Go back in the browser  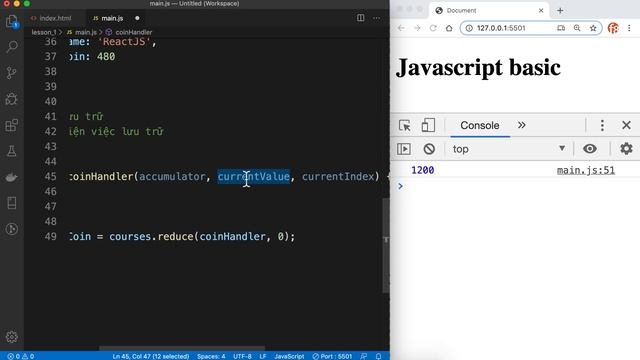point(401,28)
